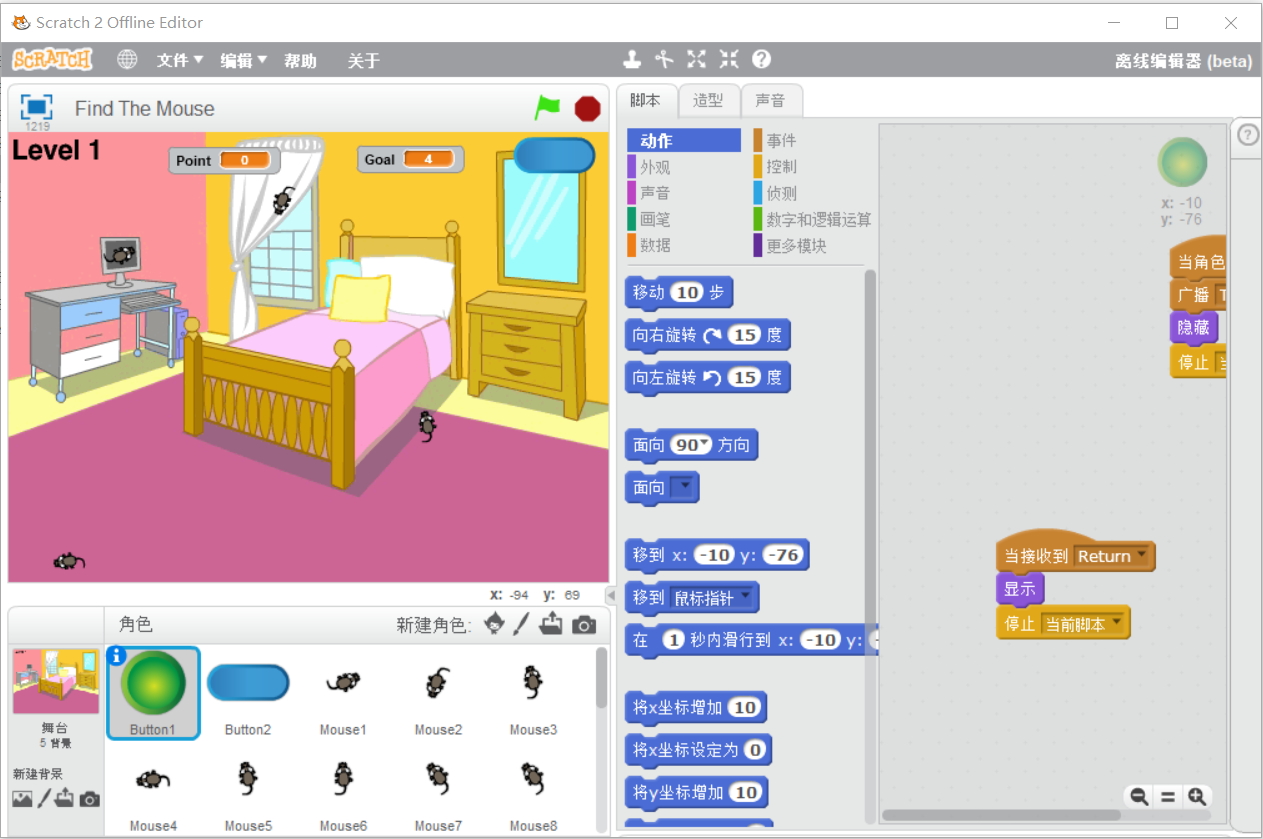
Task: Enter full-screen presentation mode
Action: coord(37,107)
